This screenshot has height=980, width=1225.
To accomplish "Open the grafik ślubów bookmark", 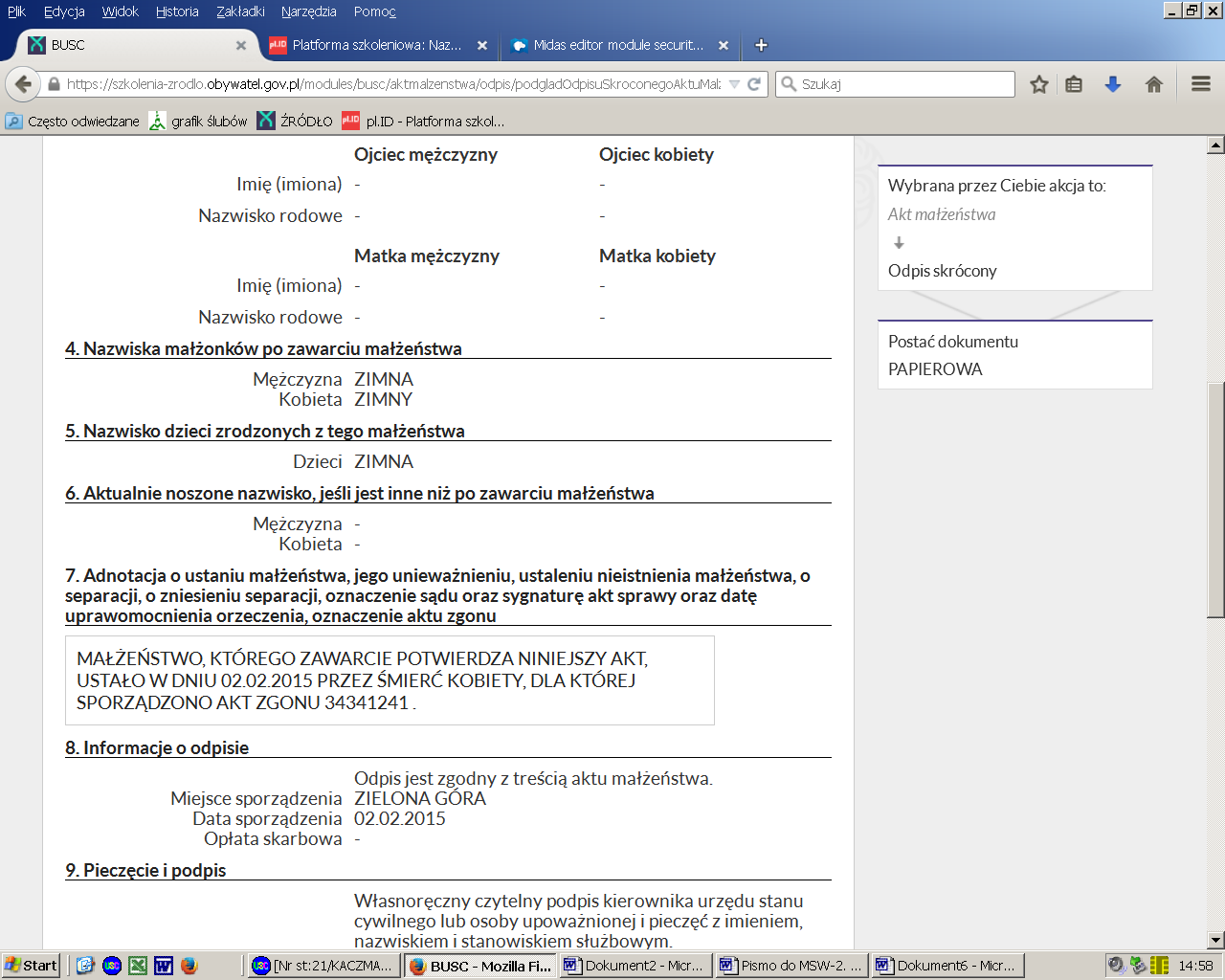I will coord(198,121).
